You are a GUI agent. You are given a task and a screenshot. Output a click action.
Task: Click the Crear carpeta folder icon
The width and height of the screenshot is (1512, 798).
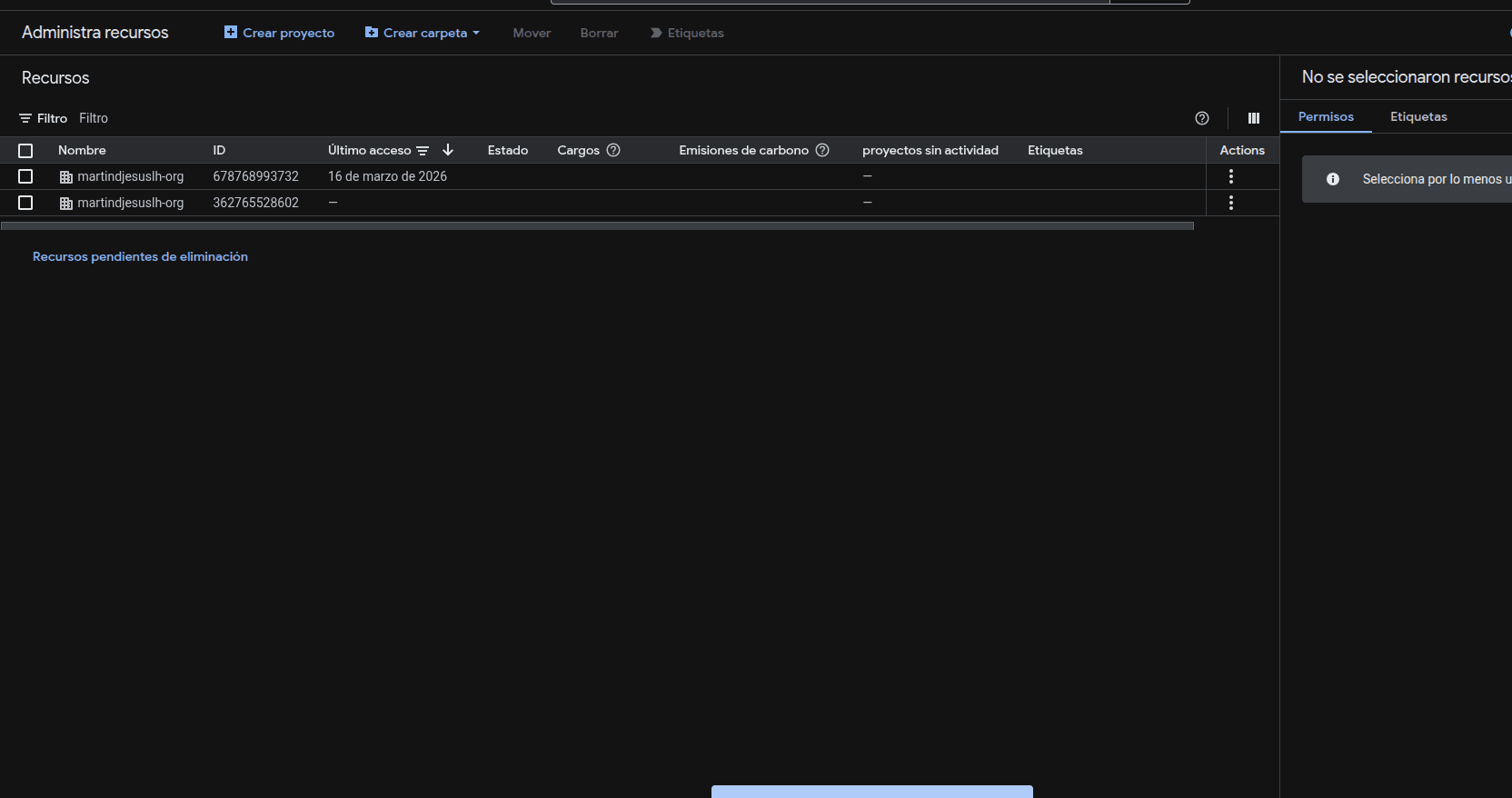point(372,32)
